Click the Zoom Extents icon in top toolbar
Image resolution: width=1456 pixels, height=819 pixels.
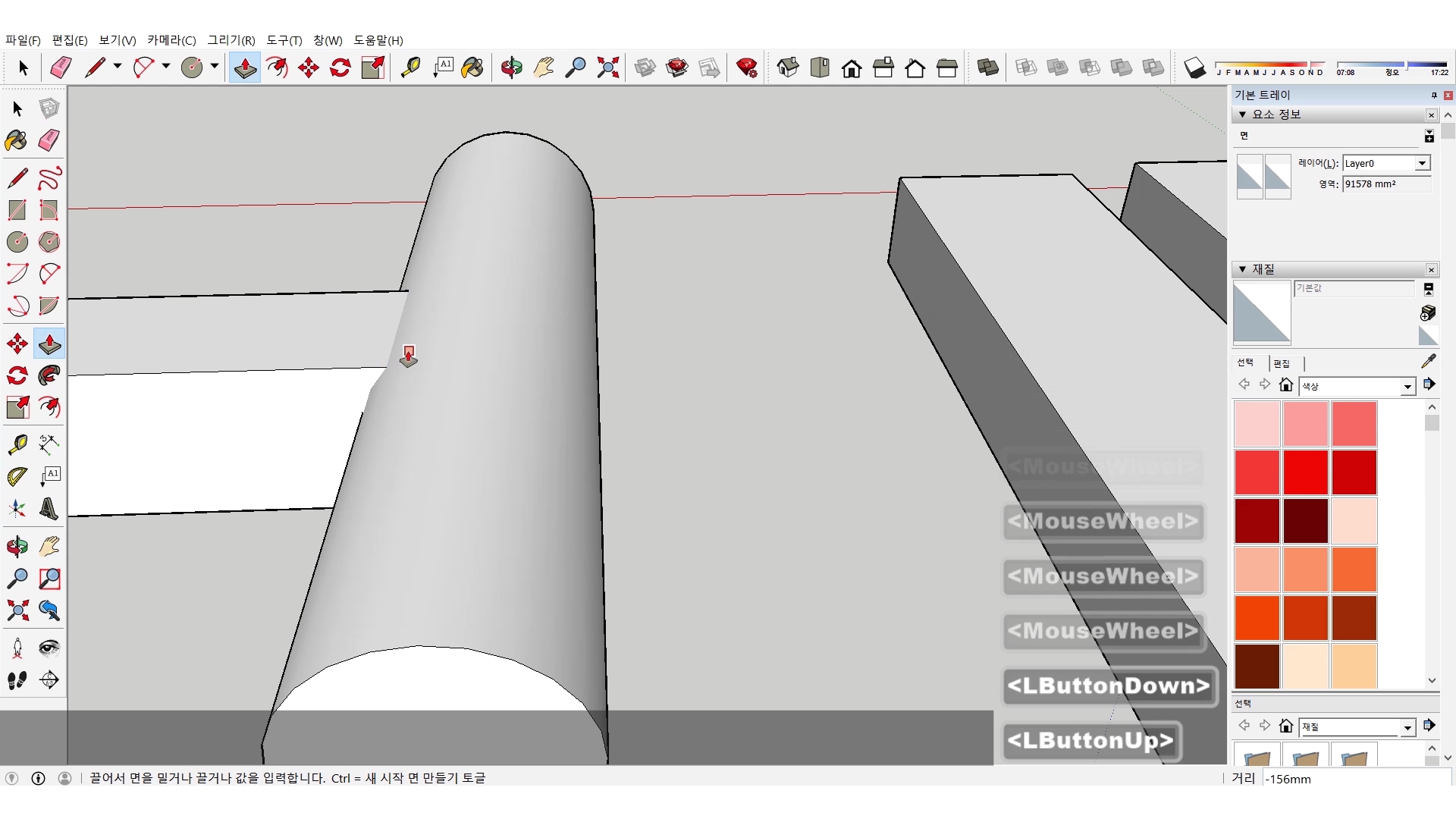(607, 68)
